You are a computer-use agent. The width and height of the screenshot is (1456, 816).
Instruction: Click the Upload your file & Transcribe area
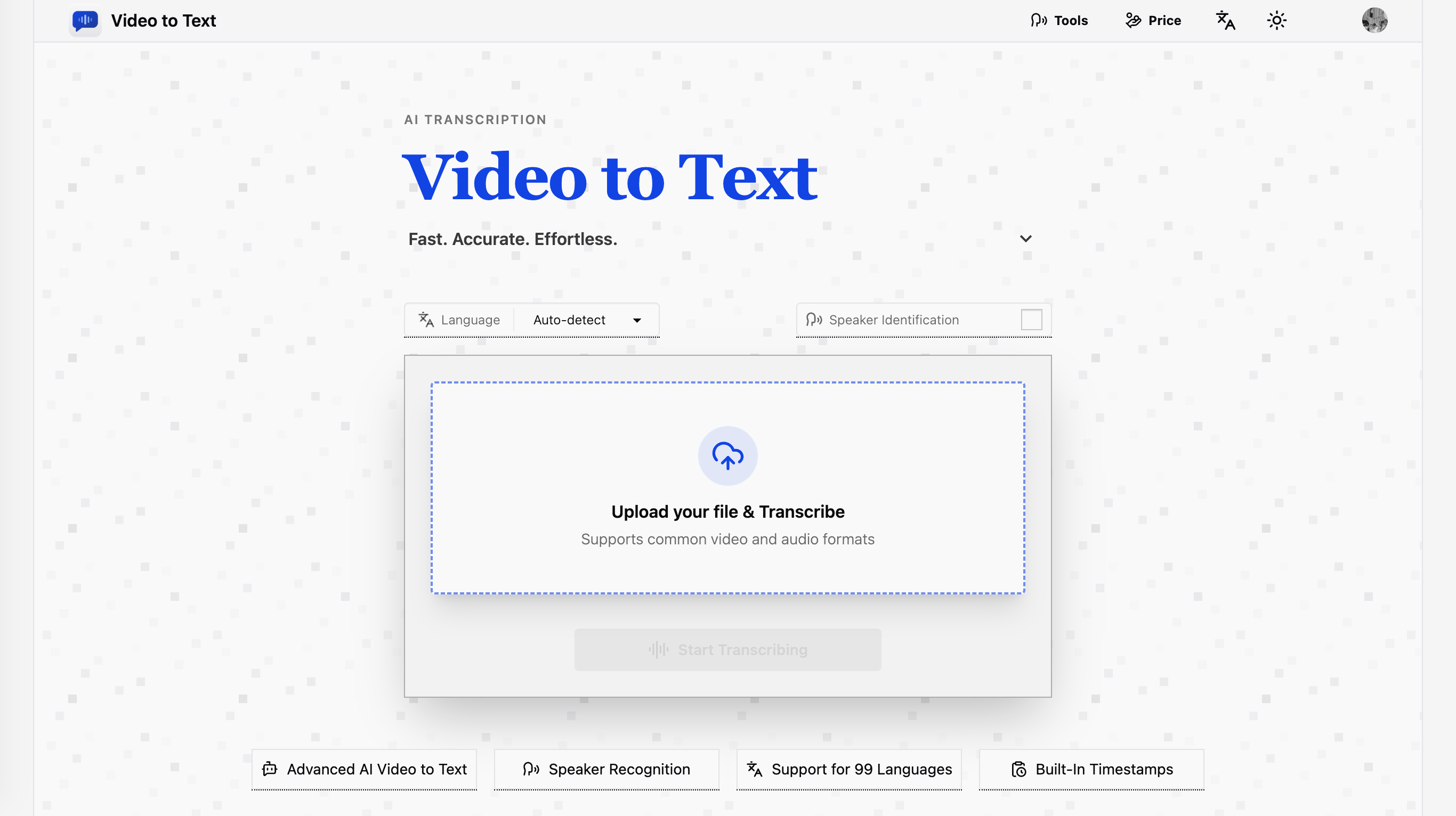(727, 488)
